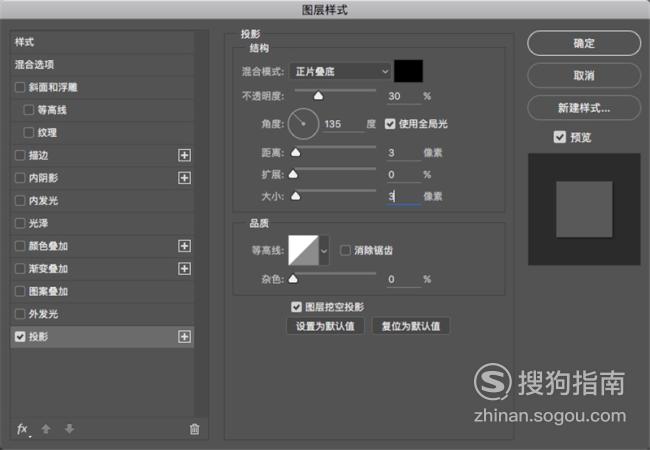Click the 距离 value field

[x=403, y=153]
